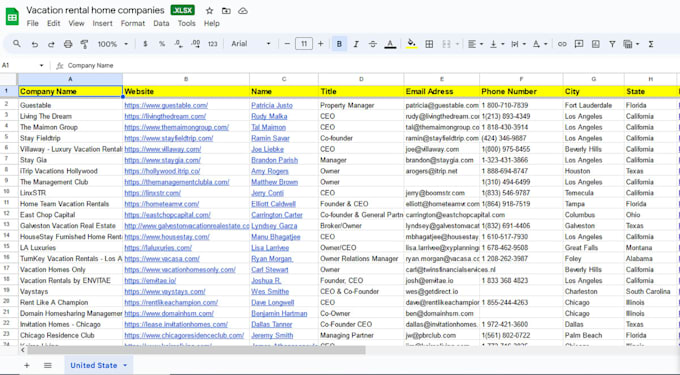The height and width of the screenshot is (375, 680).
Task: Click the search magnifier in toolbar
Action: (x=16, y=44)
